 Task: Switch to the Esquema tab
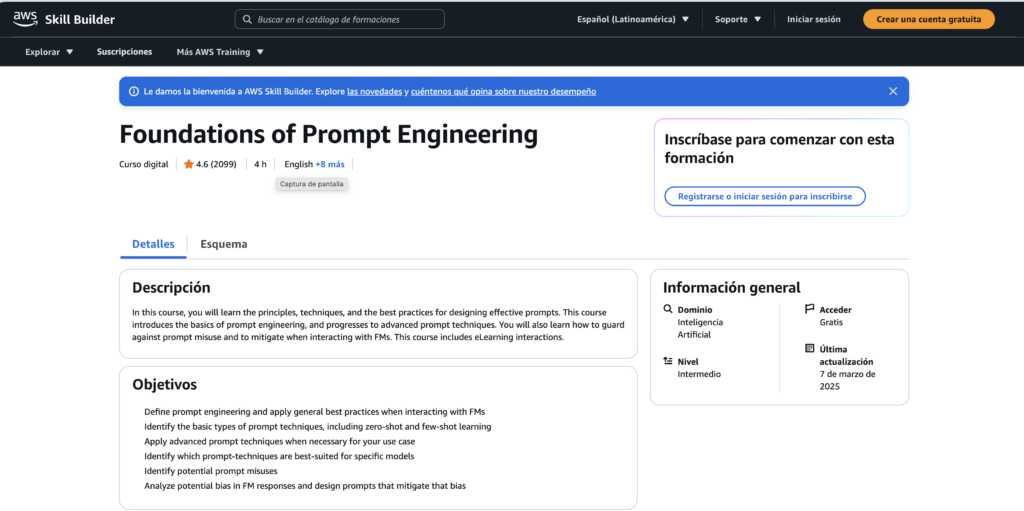[223, 244]
